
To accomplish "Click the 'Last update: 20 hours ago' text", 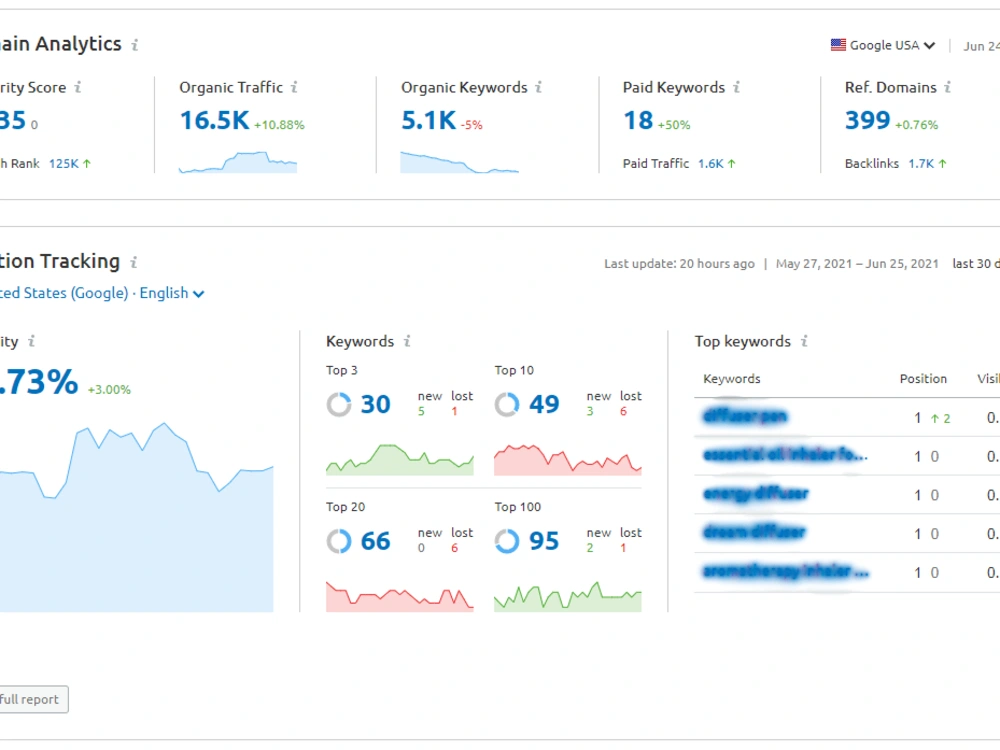I will click(679, 263).
